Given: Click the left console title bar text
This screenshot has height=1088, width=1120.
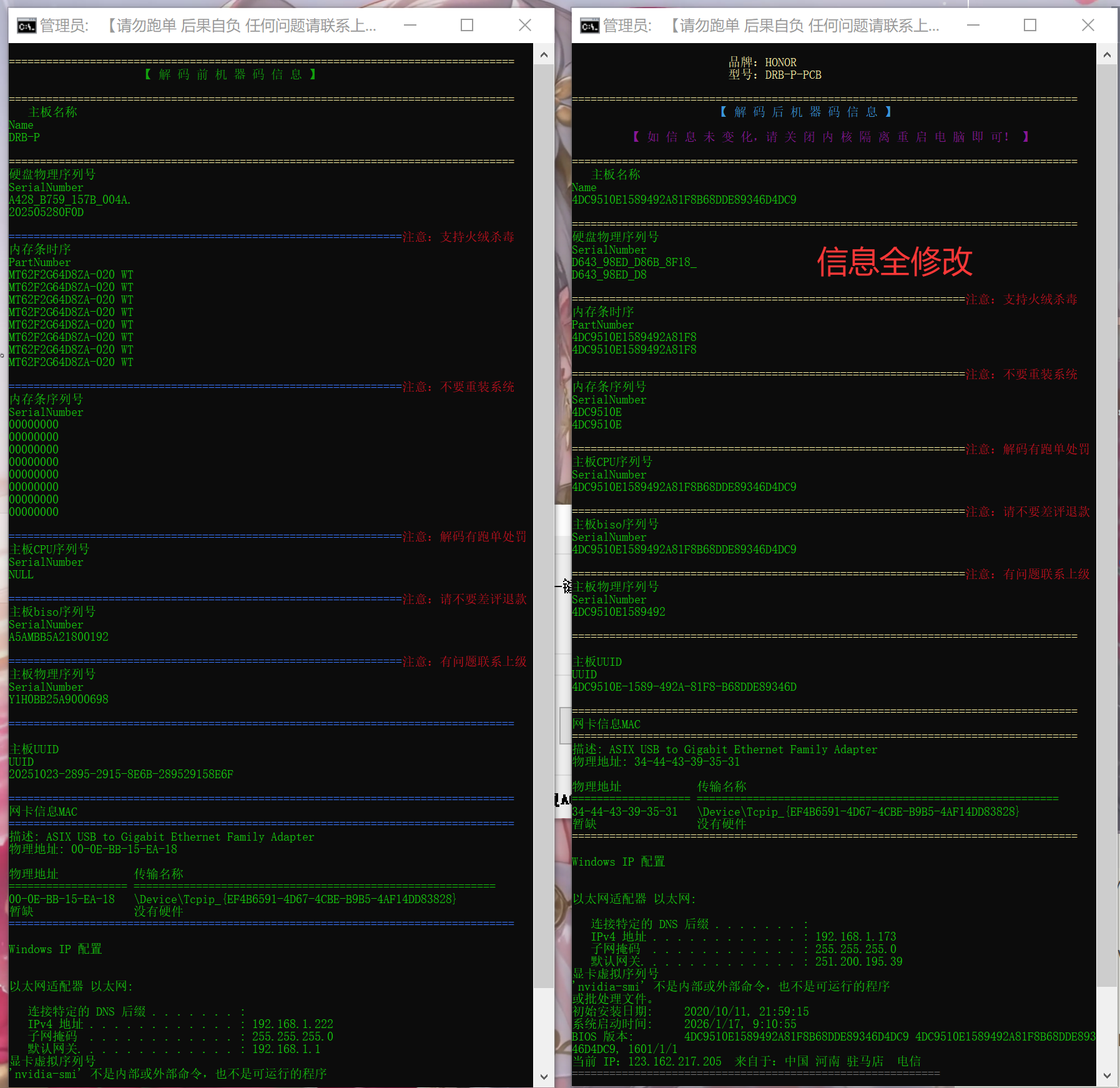Looking at the screenshot, I should click(187, 26).
